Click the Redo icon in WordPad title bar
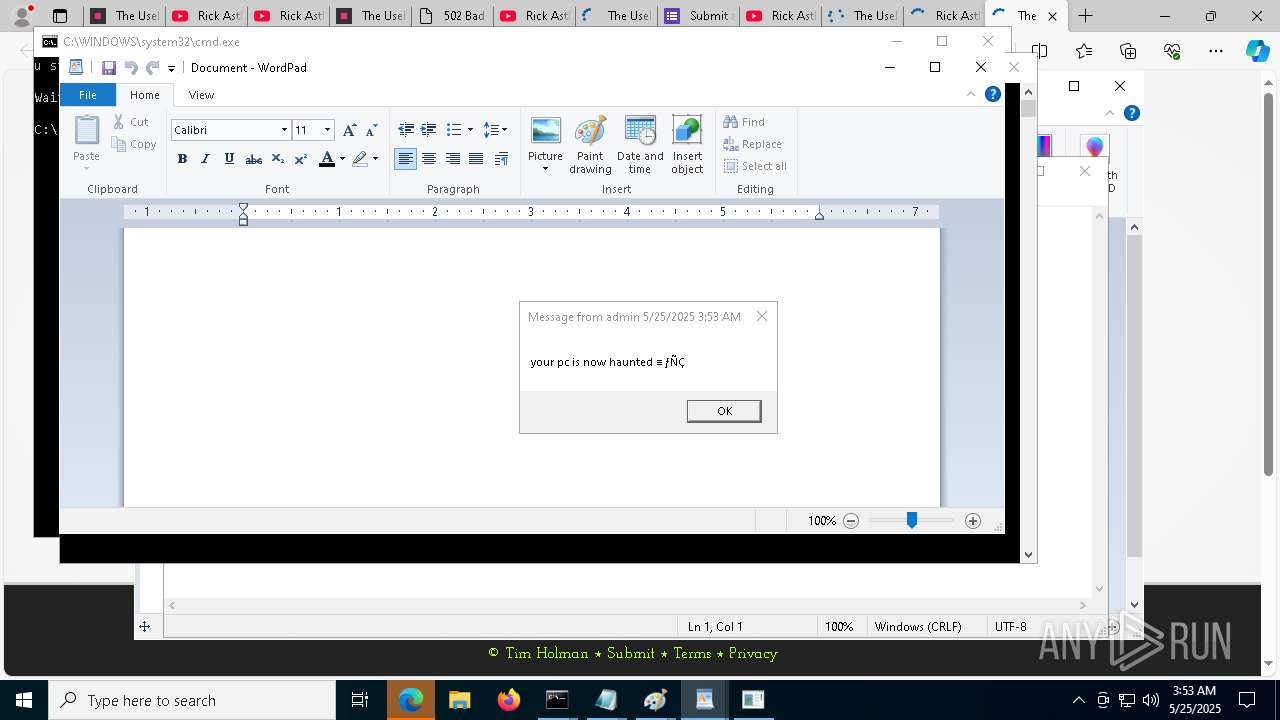The image size is (1280, 720). tap(152, 68)
